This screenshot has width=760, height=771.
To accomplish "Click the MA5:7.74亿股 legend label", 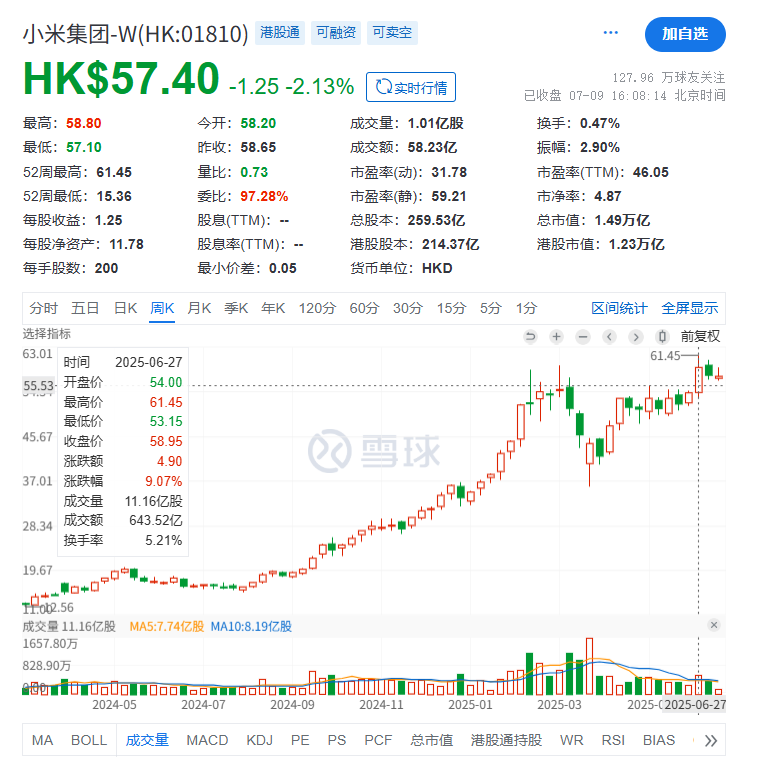I will coord(167,626).
